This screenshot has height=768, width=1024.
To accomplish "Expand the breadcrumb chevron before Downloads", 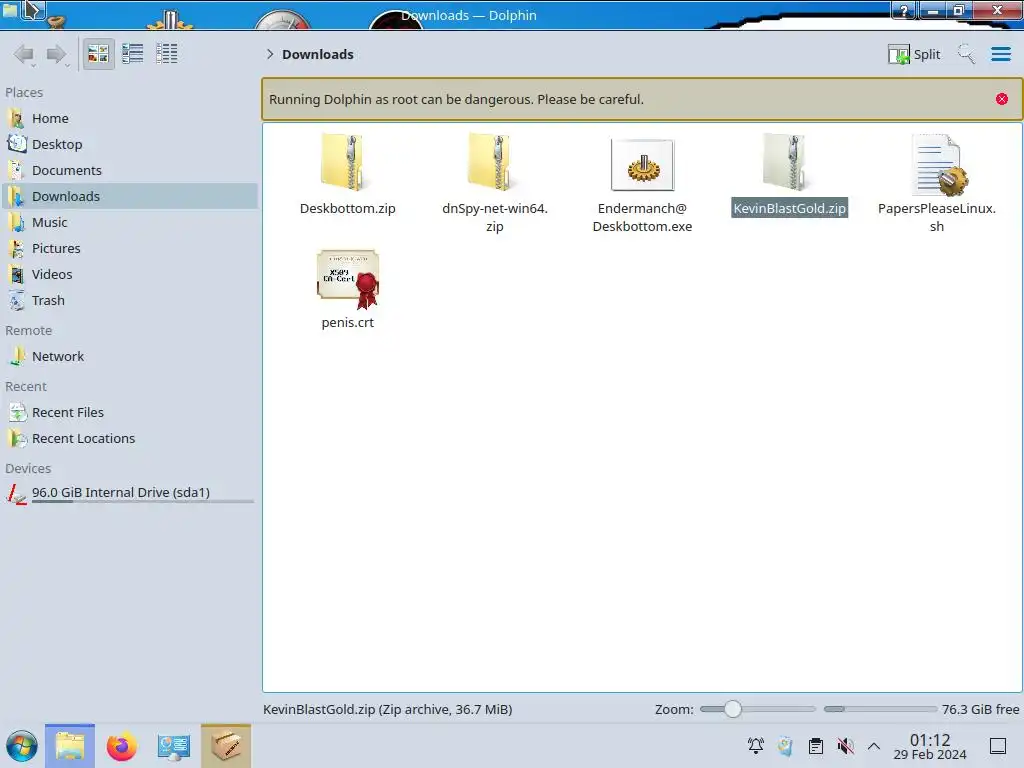I will click(270, 54).
